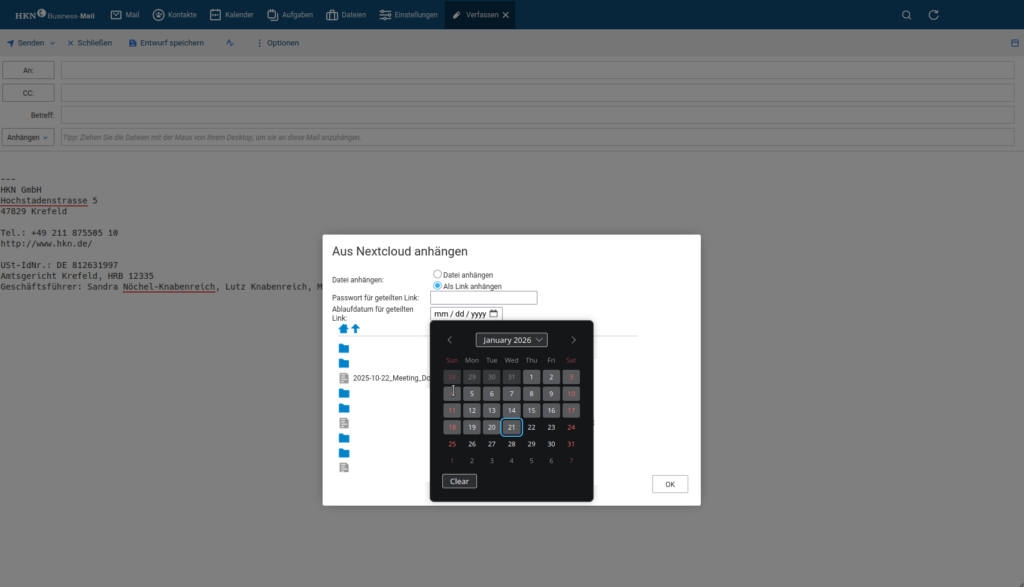Click the refresh icon in the top bar
Screen dimensions: 1024x587
pos(934,15)
